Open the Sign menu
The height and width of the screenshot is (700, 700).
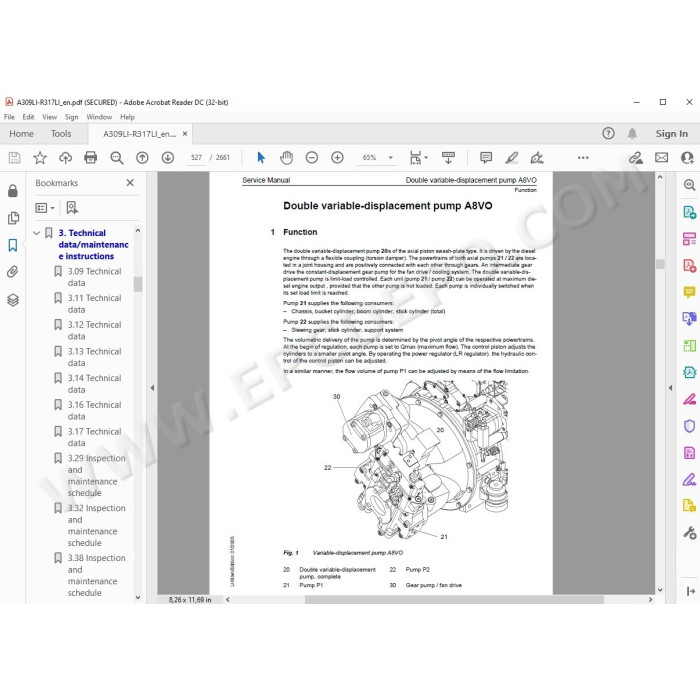[71, 117]
